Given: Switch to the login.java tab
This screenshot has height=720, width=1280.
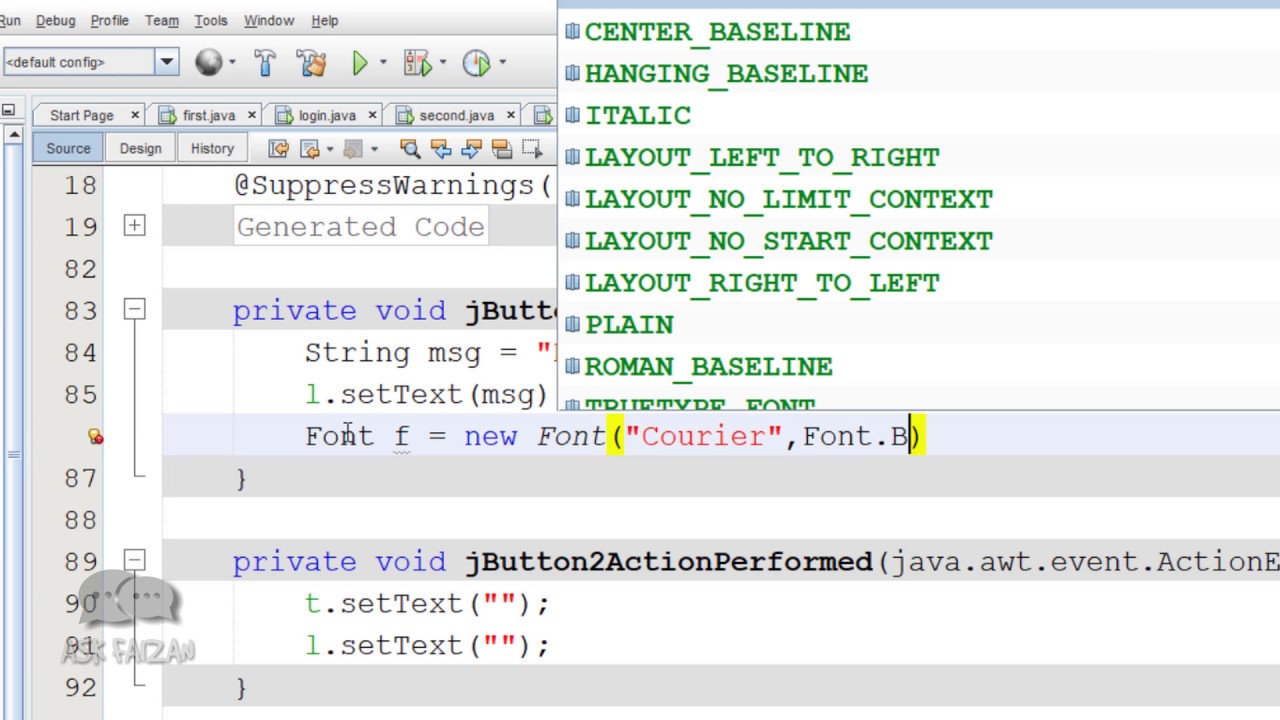Looking at the screenshot, I should tap(327, 115).
